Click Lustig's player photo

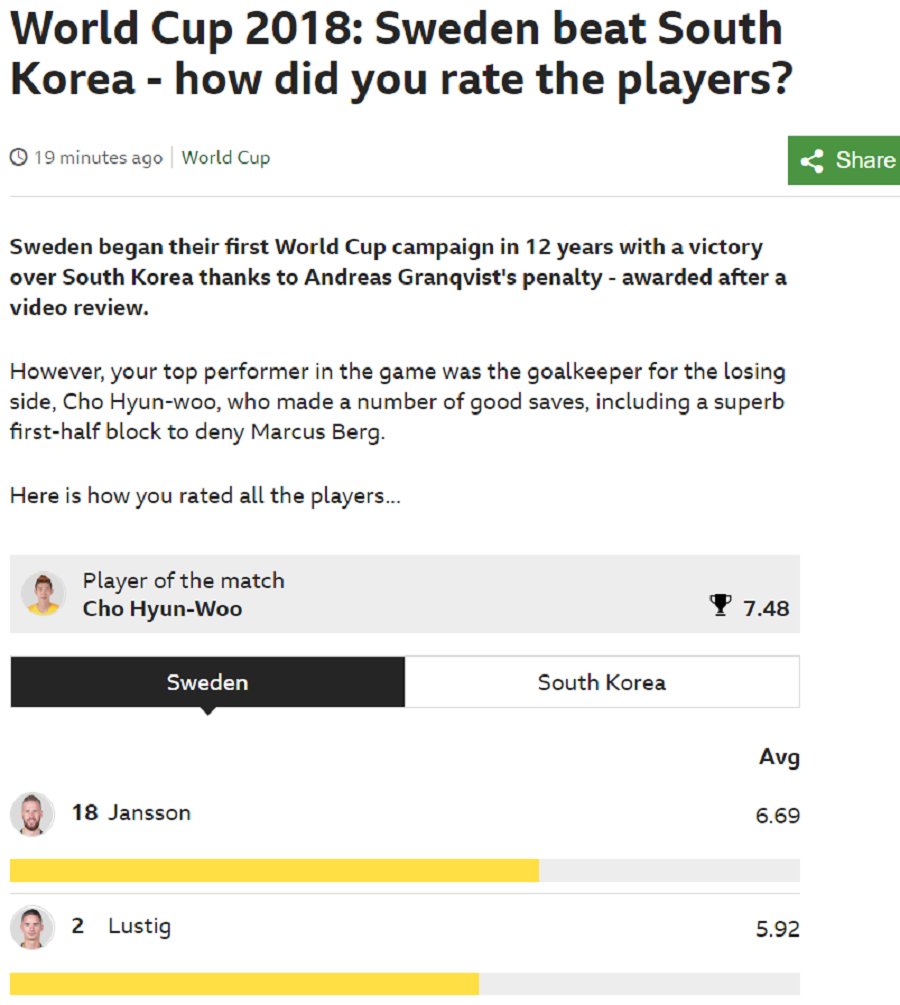tap(32, 927)
